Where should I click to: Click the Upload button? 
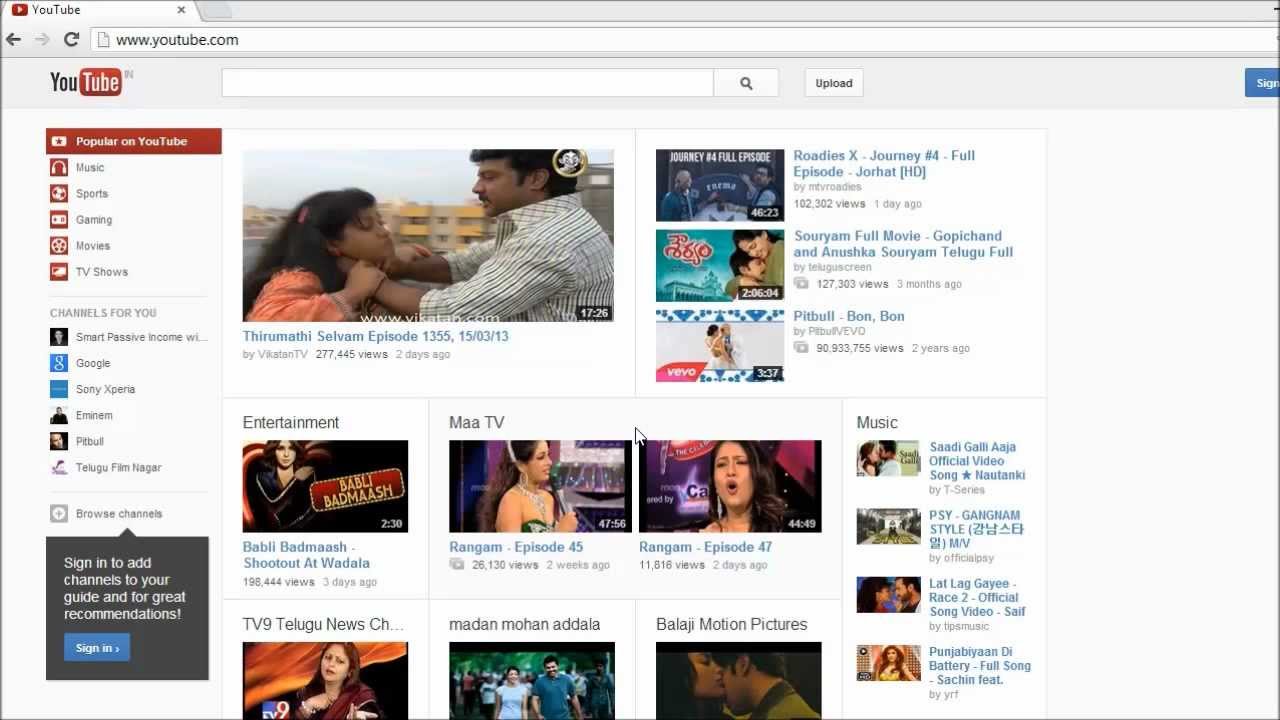click(834, 83)
